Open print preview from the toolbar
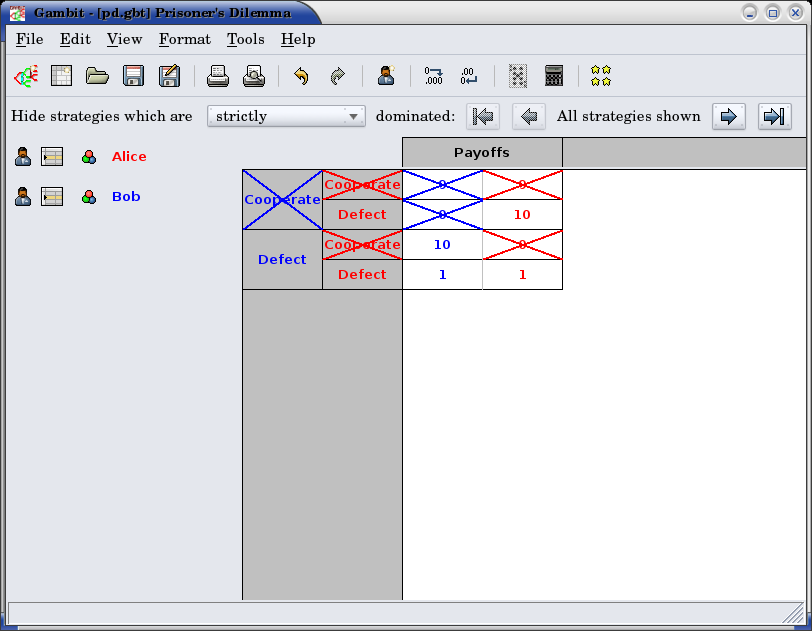Viewport: 812px width, 631px height. (x=254, y=76)
